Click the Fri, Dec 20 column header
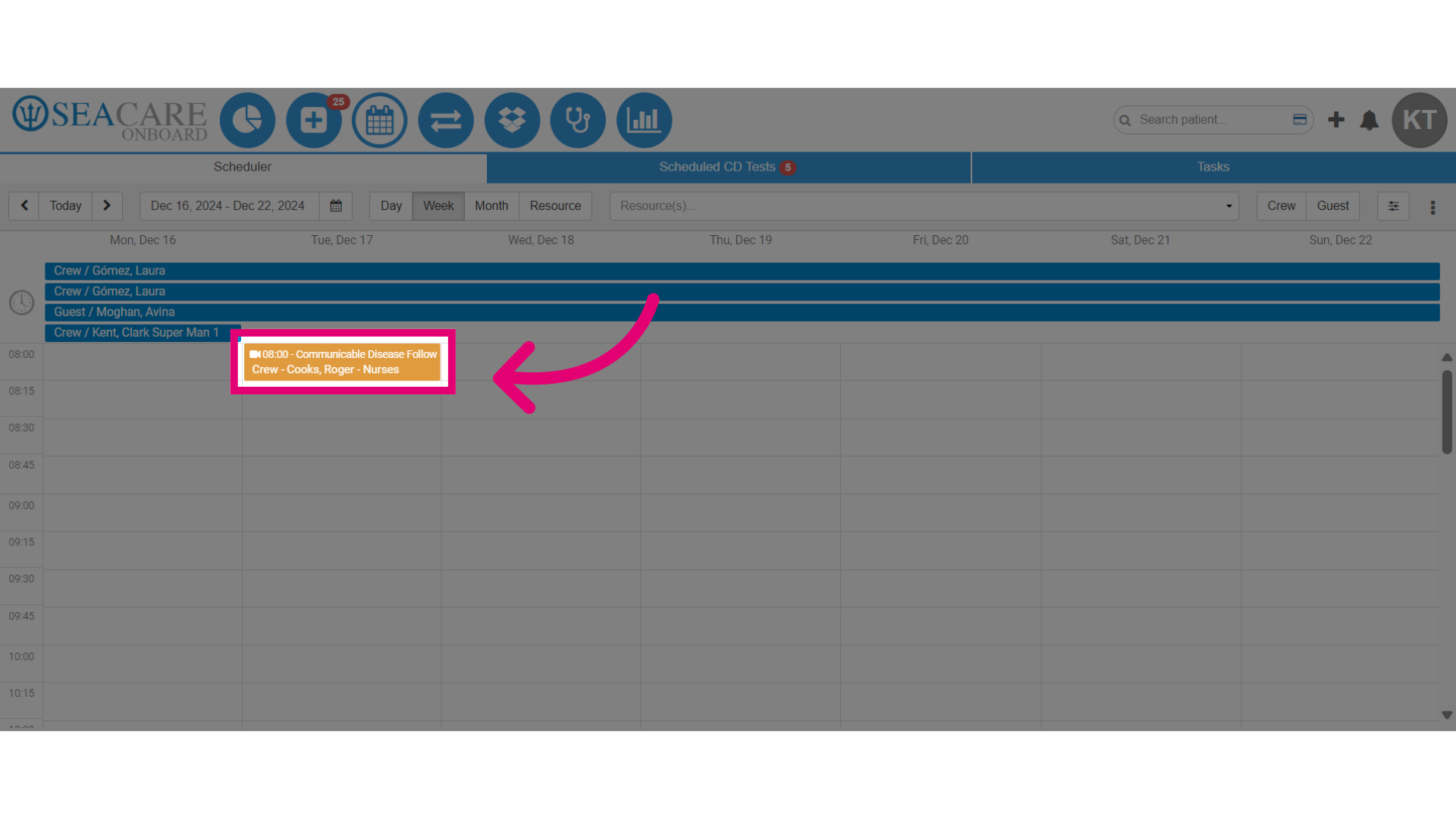The image size is (1456, 819). [940, 240]
